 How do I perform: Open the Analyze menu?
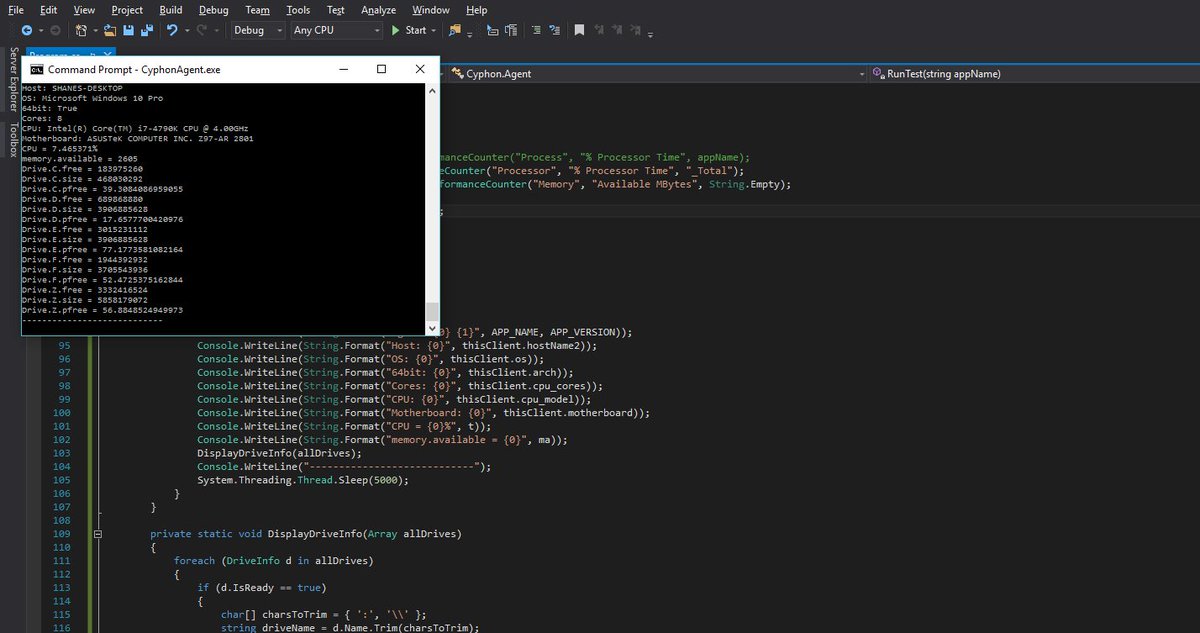[379, 10]
